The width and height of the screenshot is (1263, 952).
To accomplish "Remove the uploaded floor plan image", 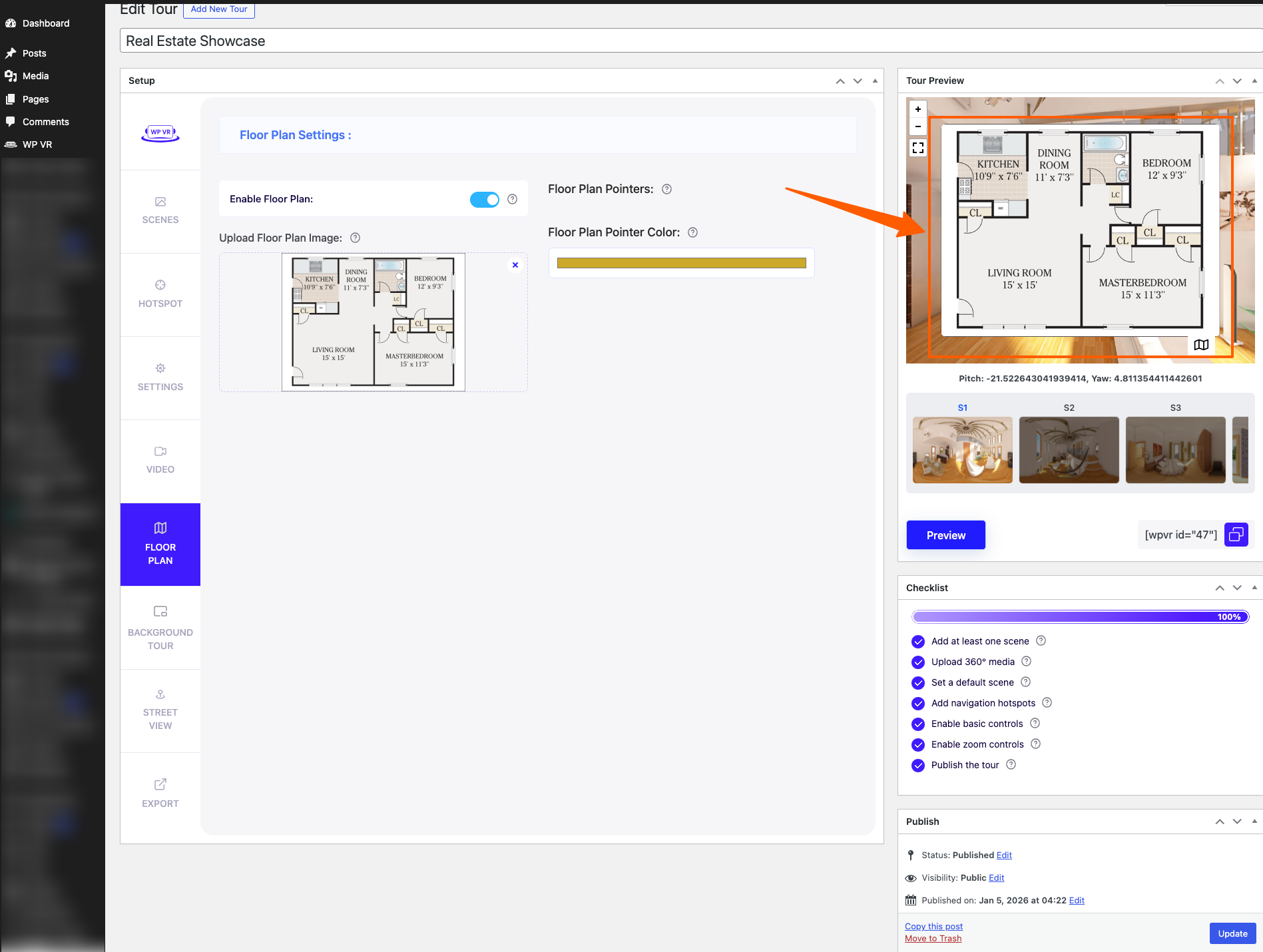I will click(515, 265).
